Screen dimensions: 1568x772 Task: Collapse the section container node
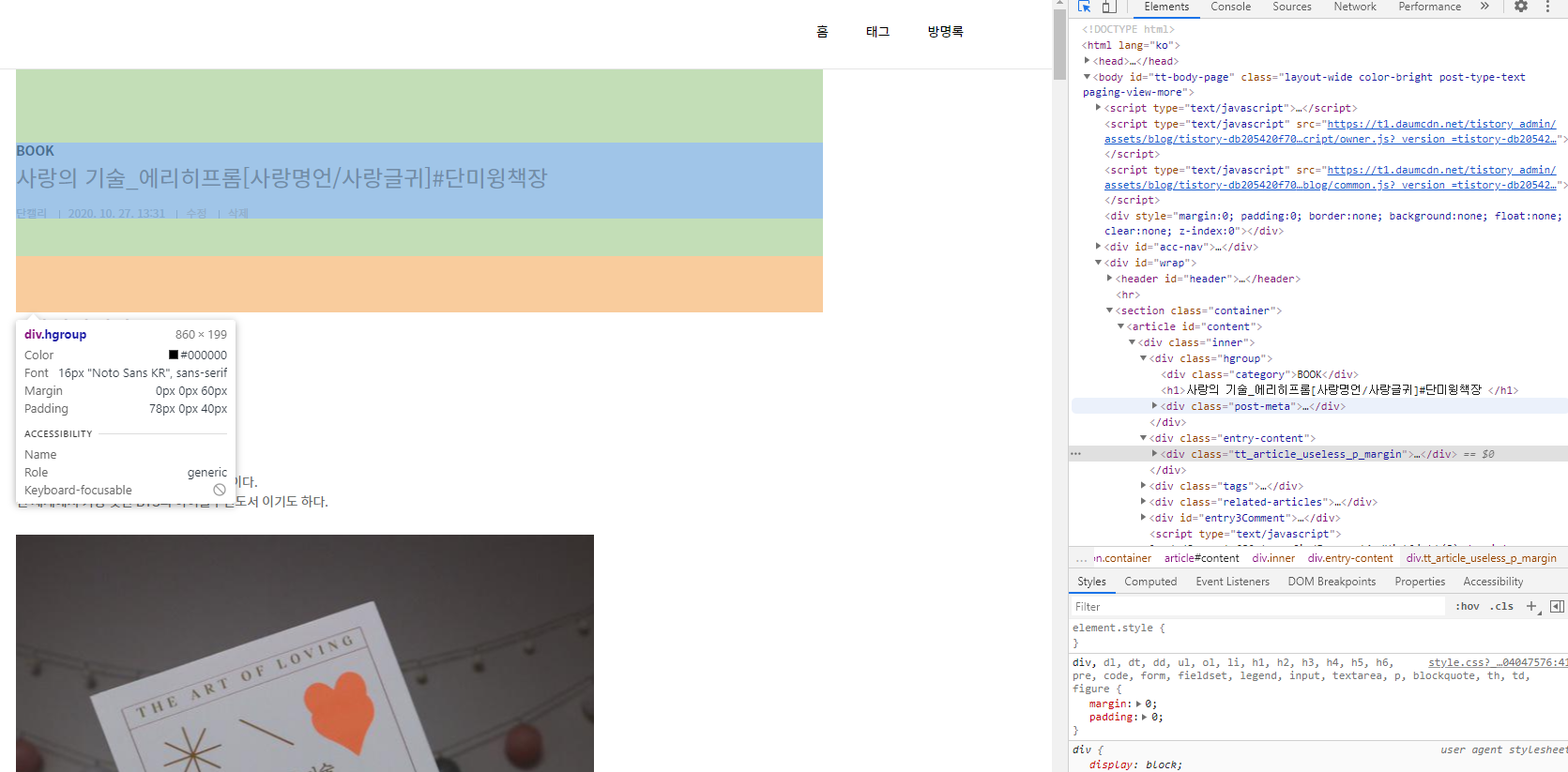1110,310
